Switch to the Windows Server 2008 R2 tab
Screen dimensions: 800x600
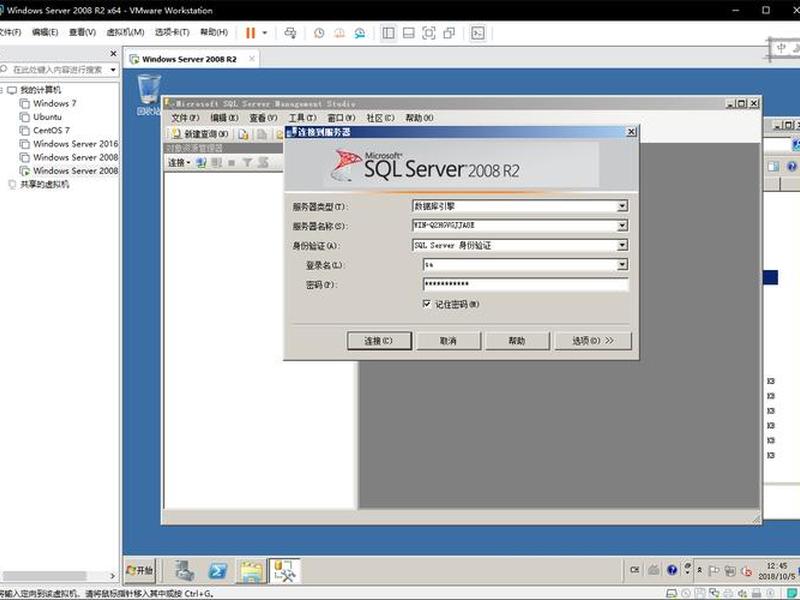(x=189, y=59)
